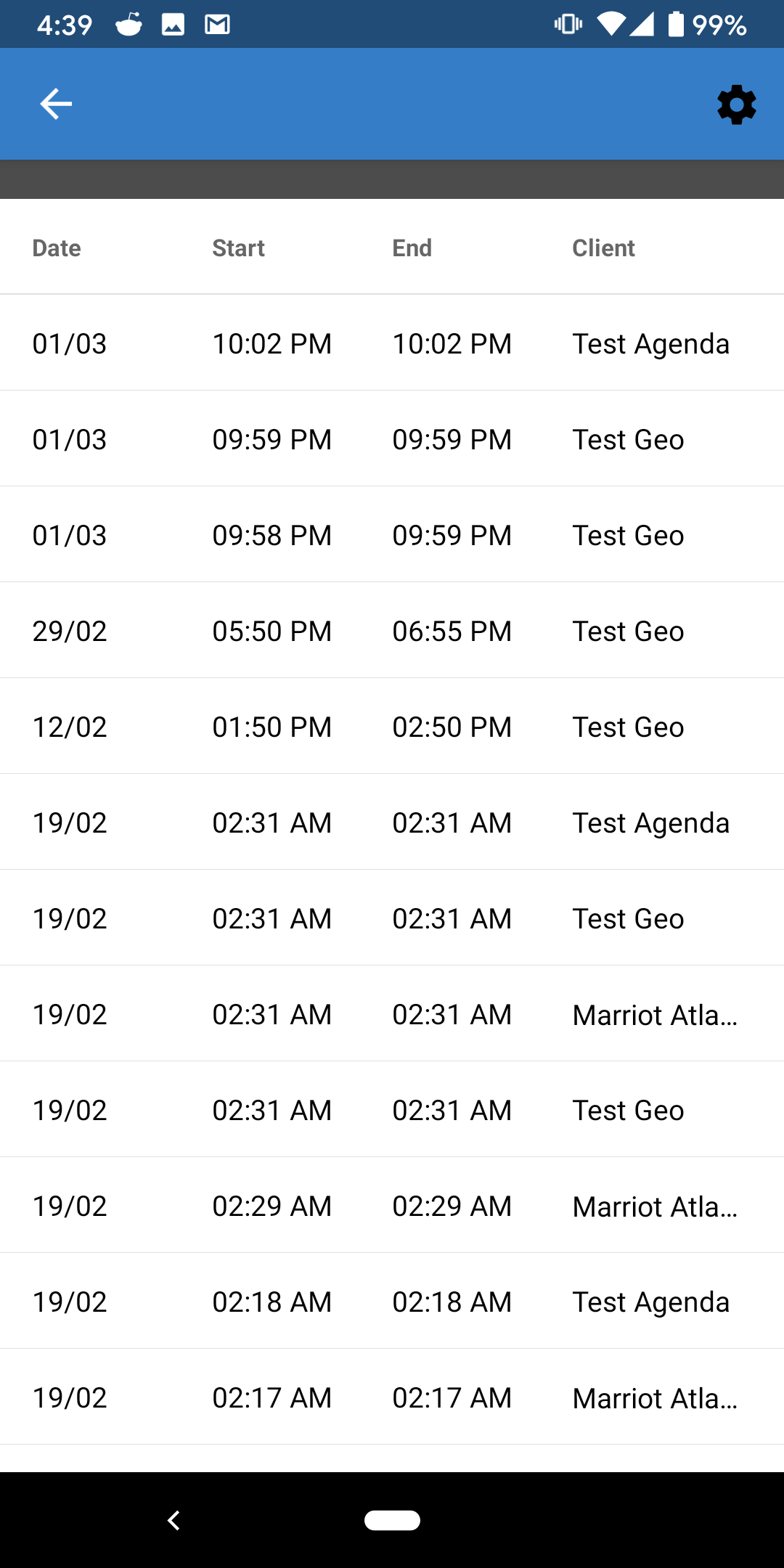Open the 10:02 PM Test Agenda entry
Image resolution: width=784 pixels, height=1568 pixels.
(x=392, y=343)
